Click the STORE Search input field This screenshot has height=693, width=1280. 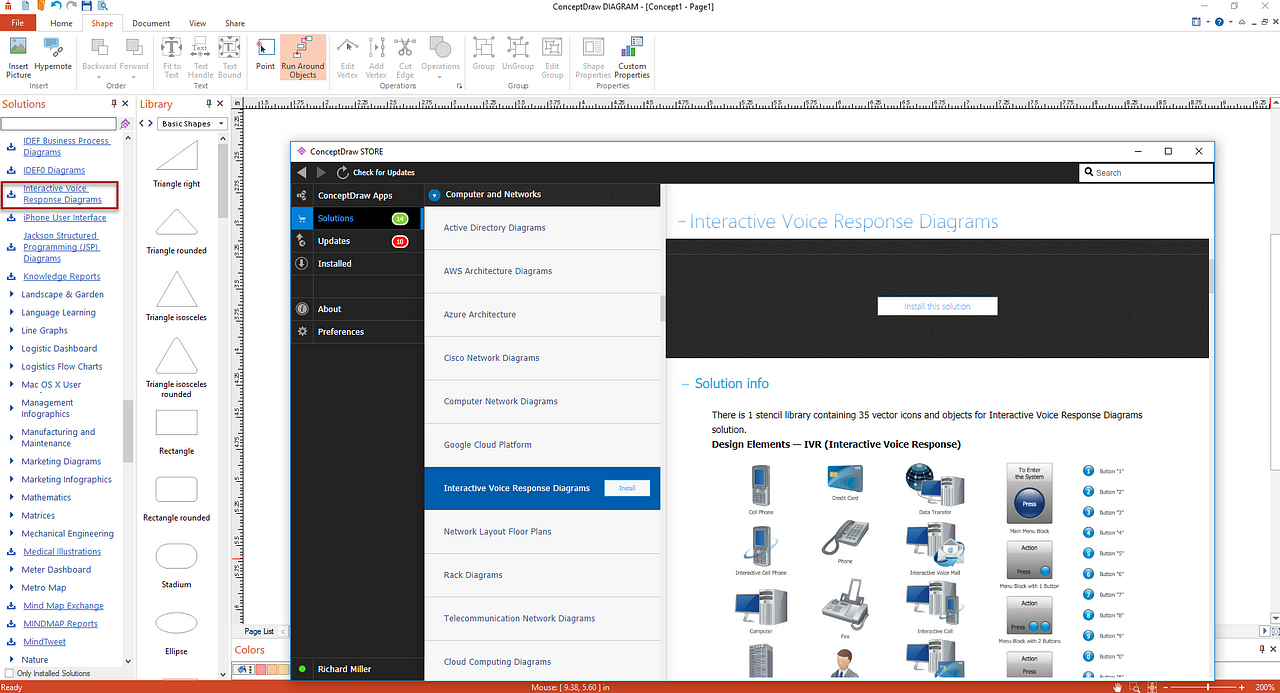(x=1146, y=173)
